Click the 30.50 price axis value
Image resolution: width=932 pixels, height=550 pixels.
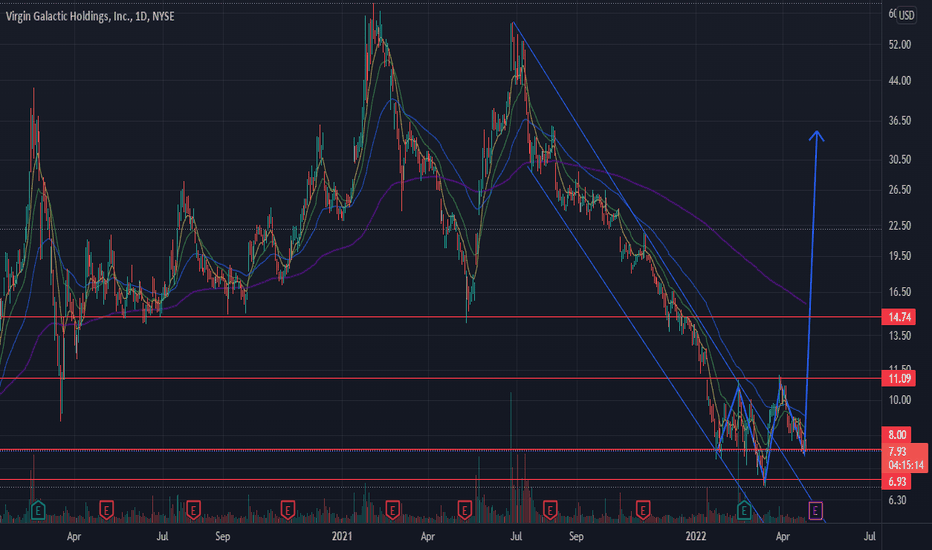click(x=899, y=159)
